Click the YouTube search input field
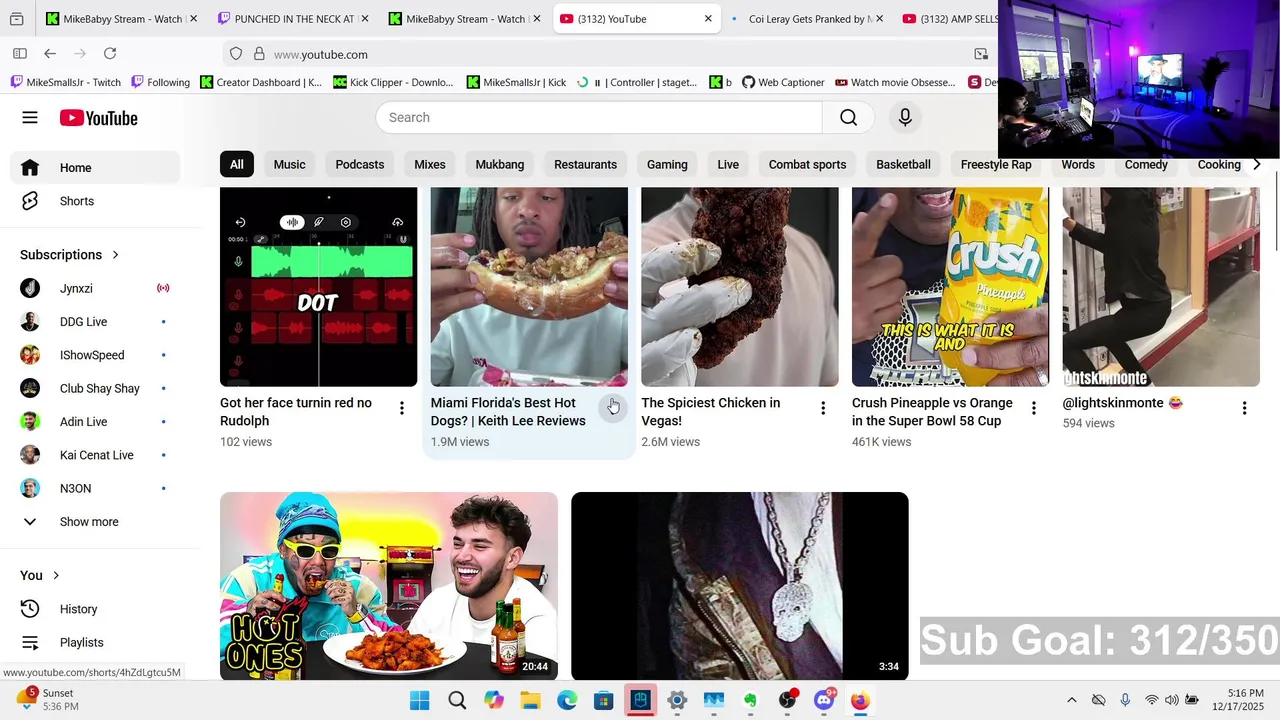1280x720 pixels. (599, 117)
